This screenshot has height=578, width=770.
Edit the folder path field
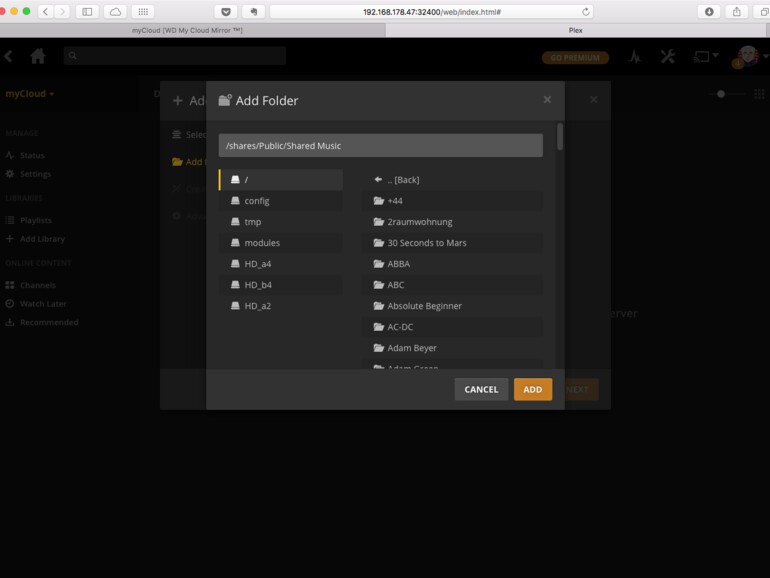click(x=381, y=145)
